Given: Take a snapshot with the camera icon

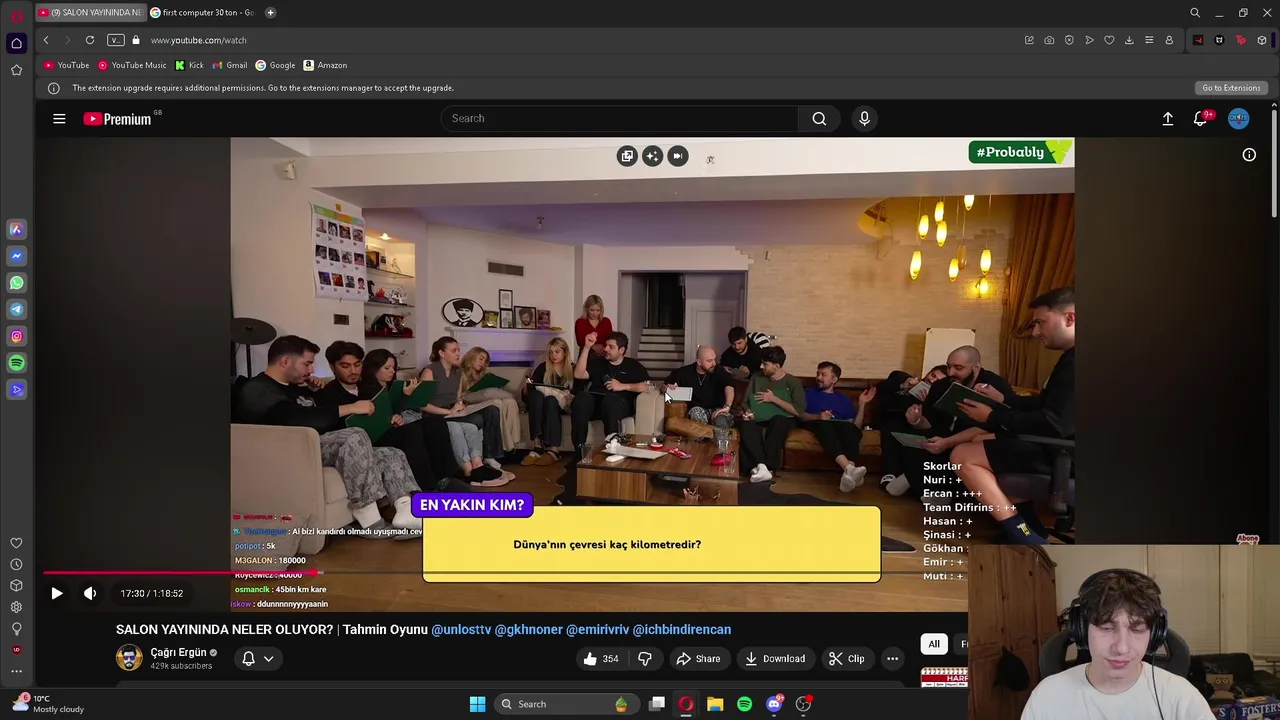Looking at the screenshot, I should point(1049,40).
